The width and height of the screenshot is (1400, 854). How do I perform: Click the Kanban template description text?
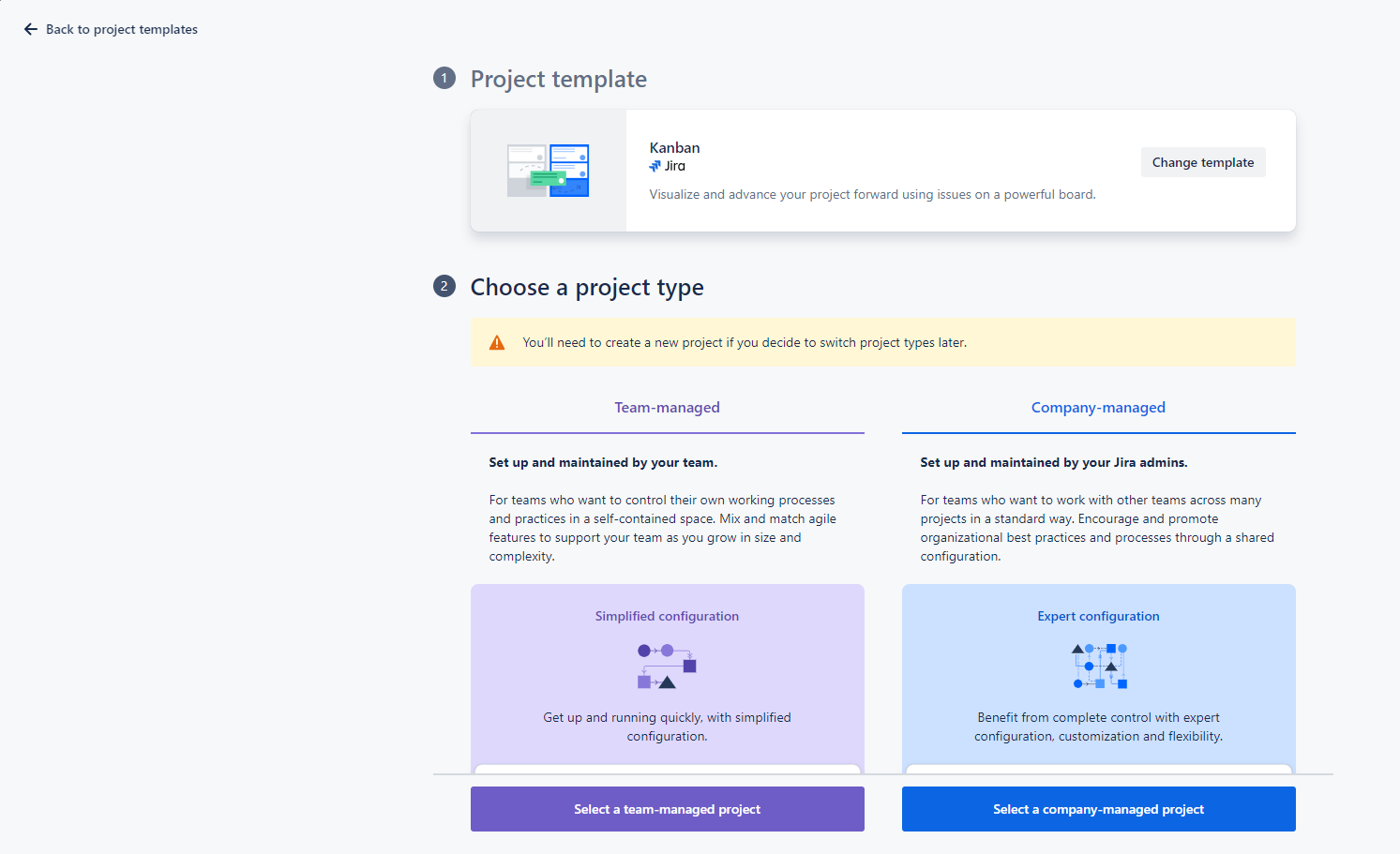(872, 194)
